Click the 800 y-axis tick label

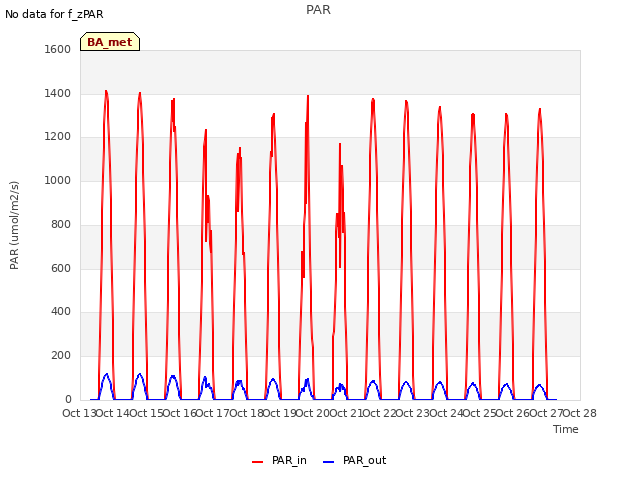tap(61, 224)
